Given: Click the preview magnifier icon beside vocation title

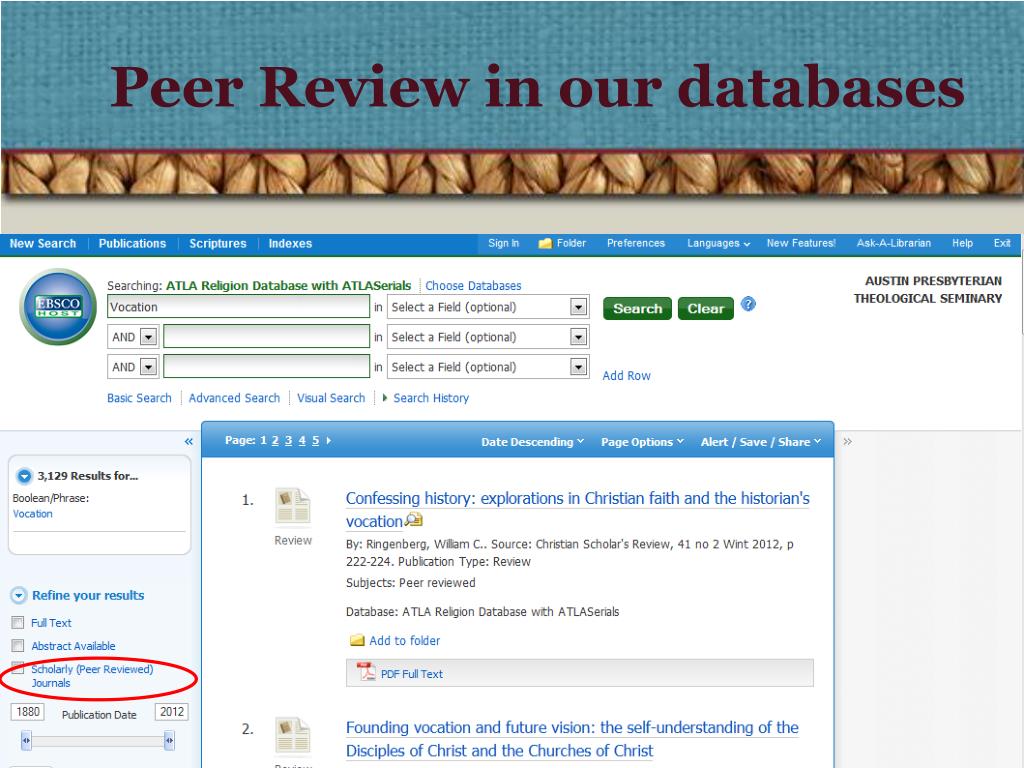Looking at the screenshot, I should coord(414,520).
